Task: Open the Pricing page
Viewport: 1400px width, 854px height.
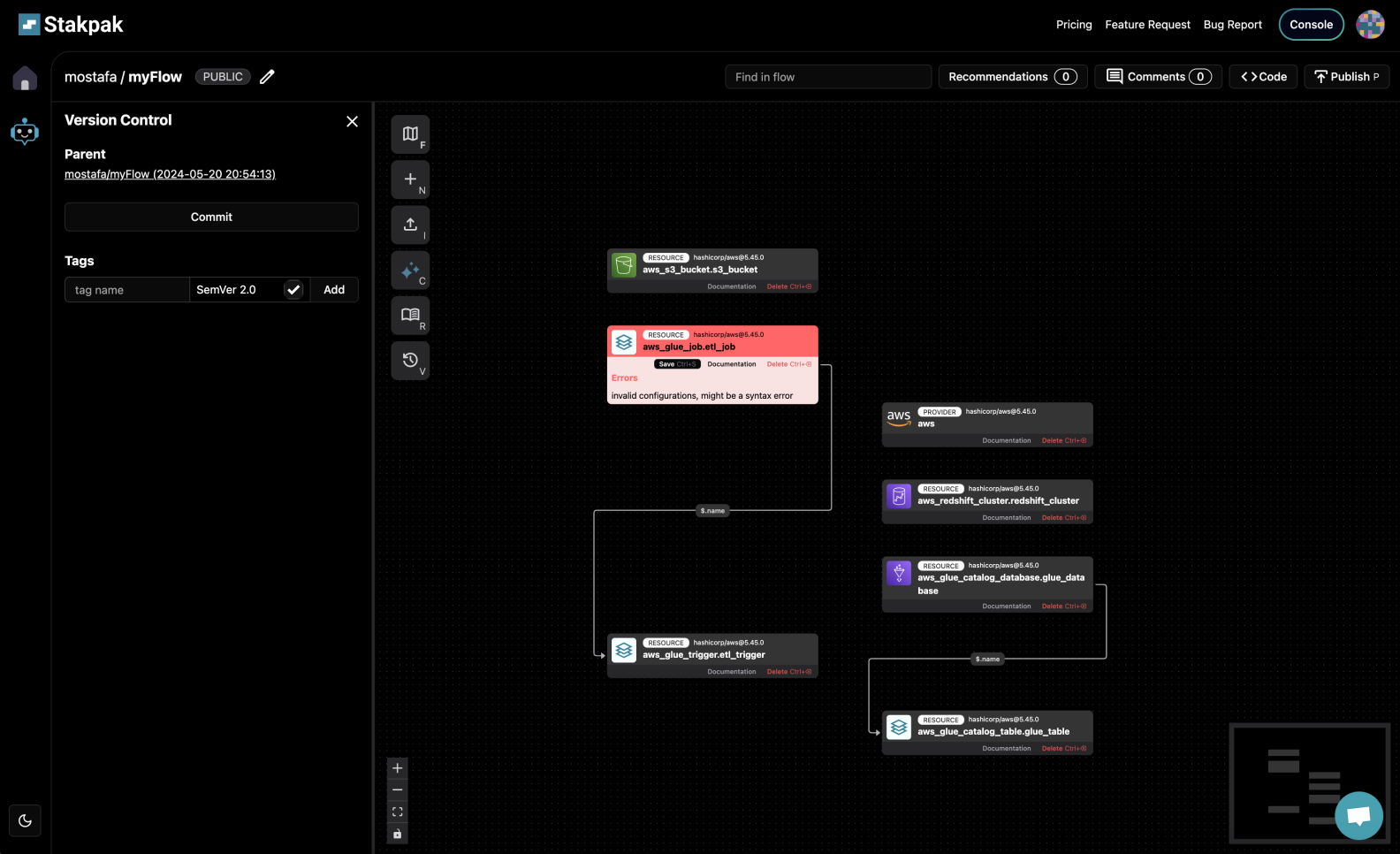Action: (1074, 25)
